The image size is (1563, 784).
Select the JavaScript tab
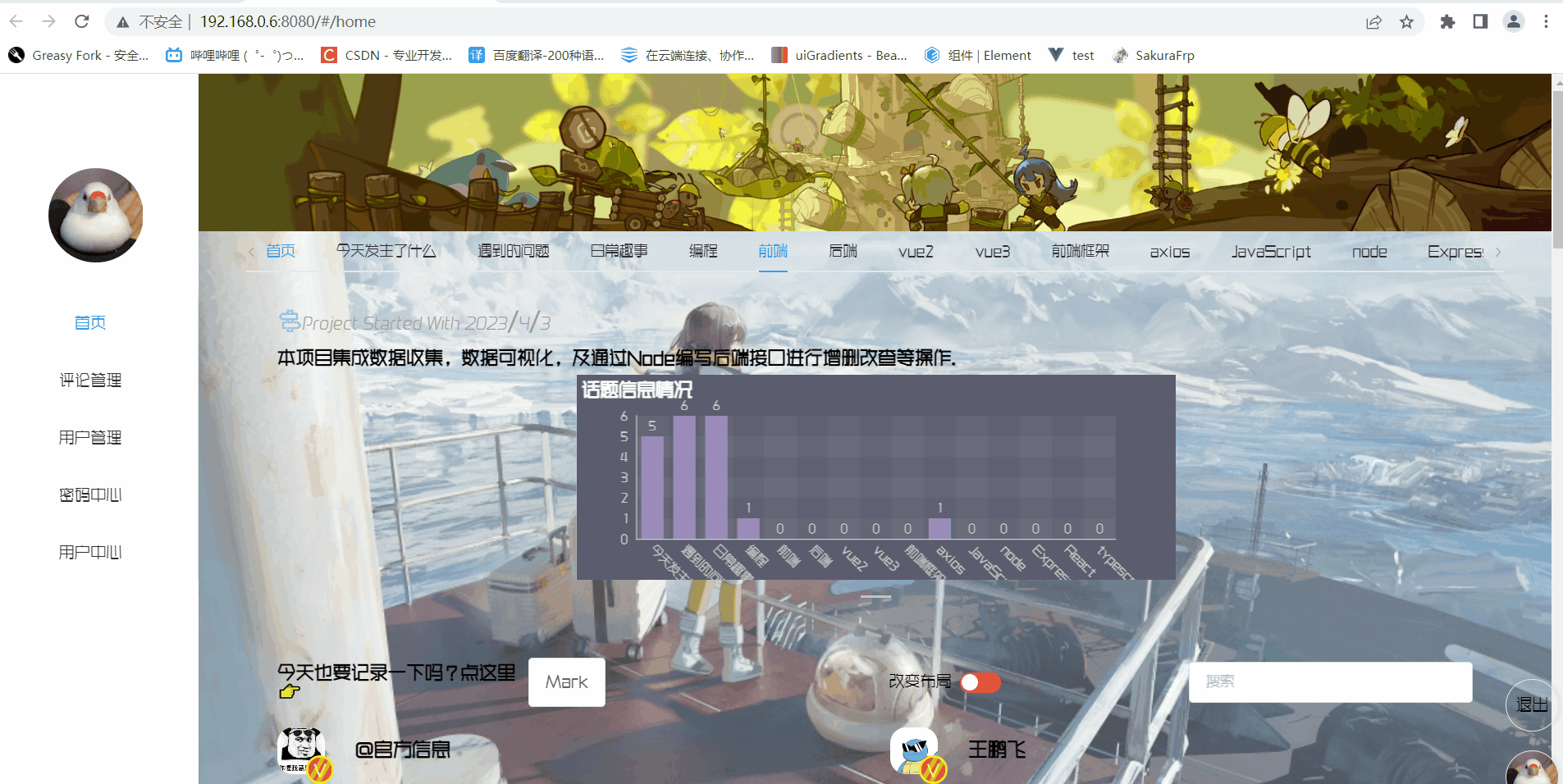(x=1270, y=252)
